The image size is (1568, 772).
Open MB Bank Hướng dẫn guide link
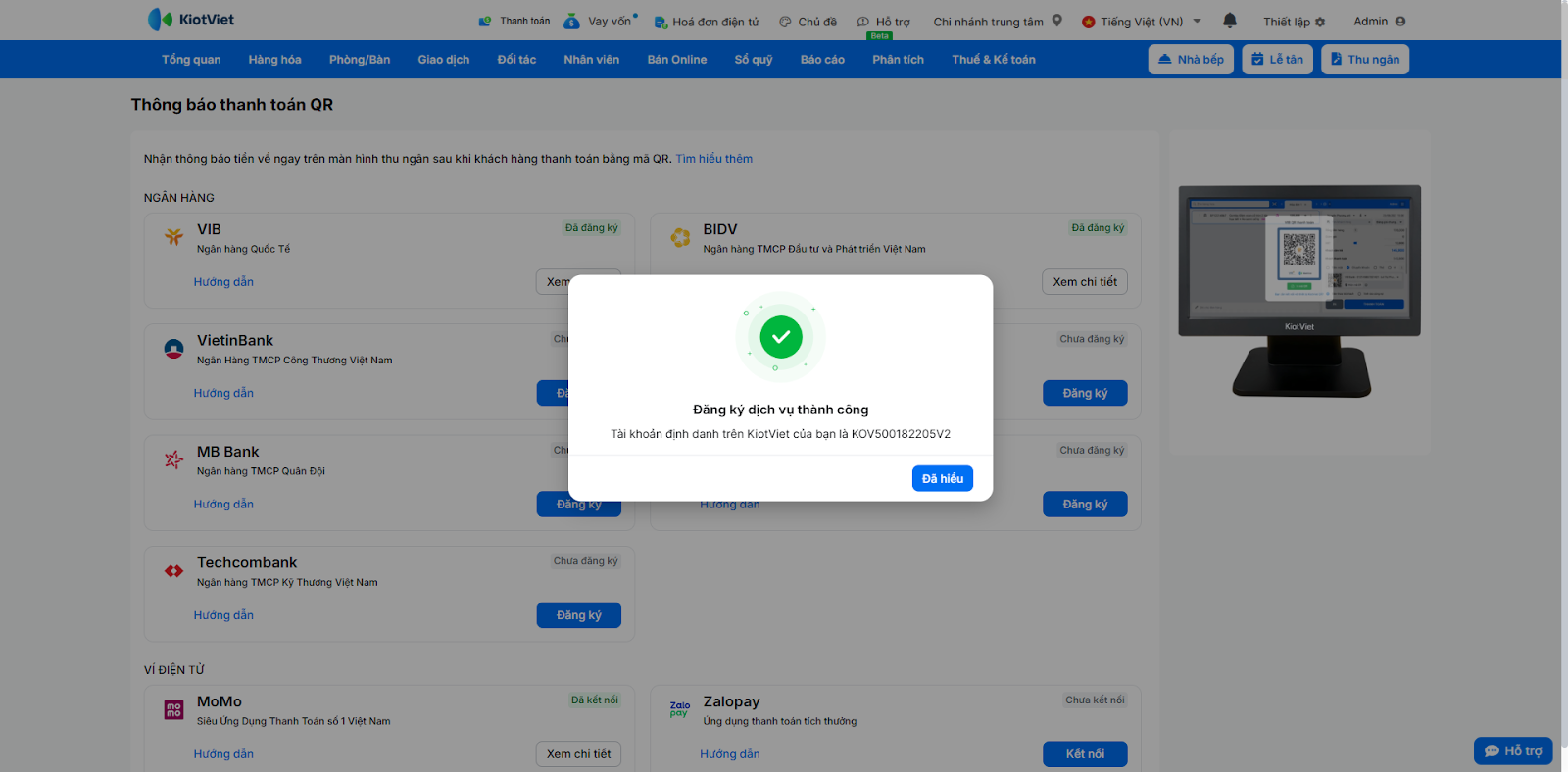pos(223,505)
